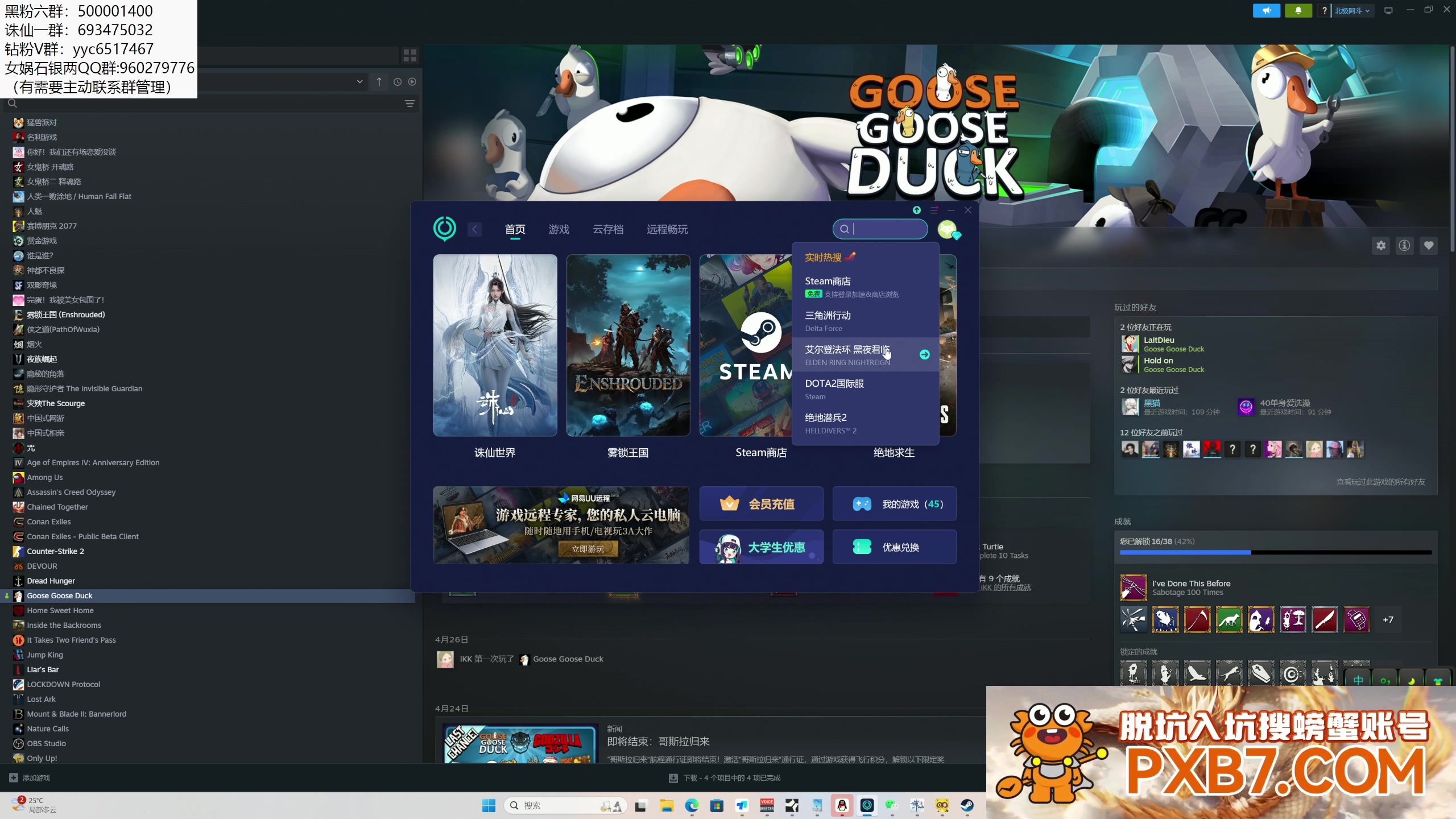Viewport: 1456px width, 819px height.
Task: Open news item 即将结束：哥斯拉归来
Action: [658, 742]
